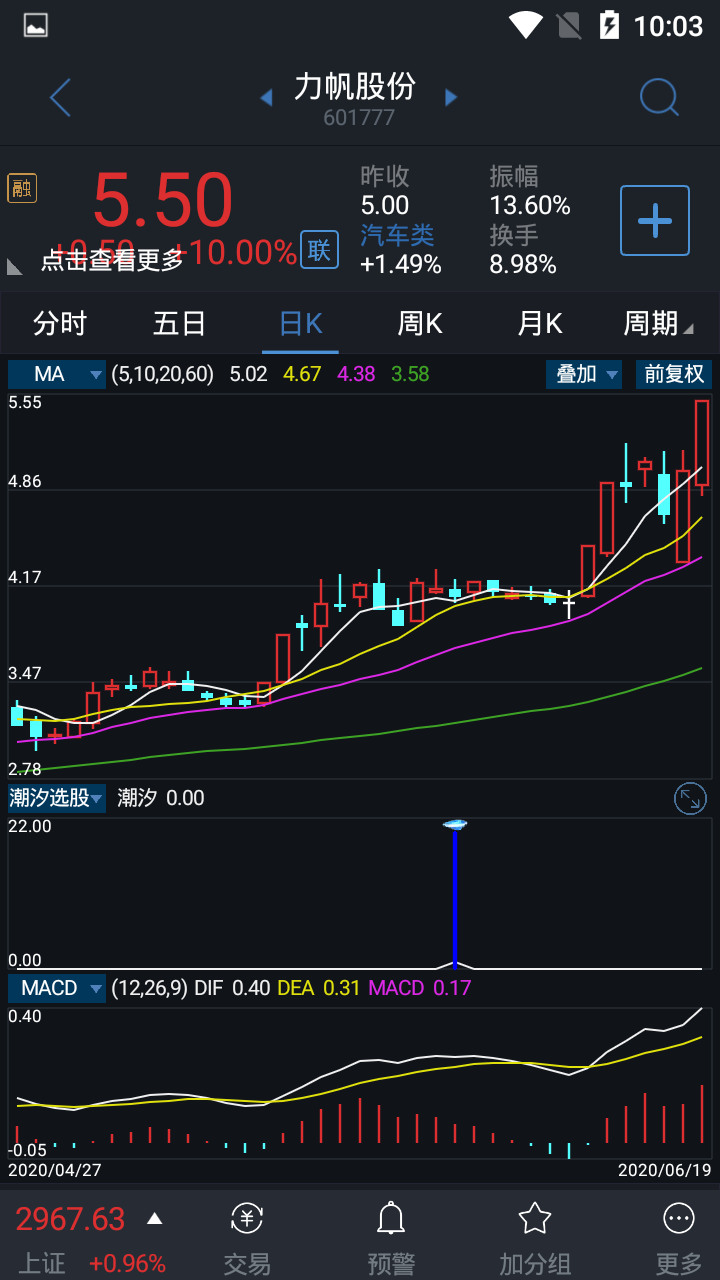Tap the stock code 601777
This screenshot has width=720, height=1280.
tap(359, 117)
